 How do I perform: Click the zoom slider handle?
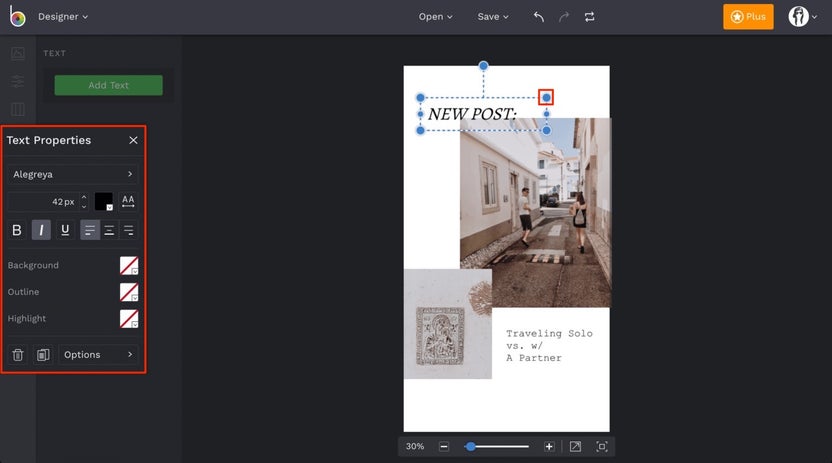coord(470,447)
